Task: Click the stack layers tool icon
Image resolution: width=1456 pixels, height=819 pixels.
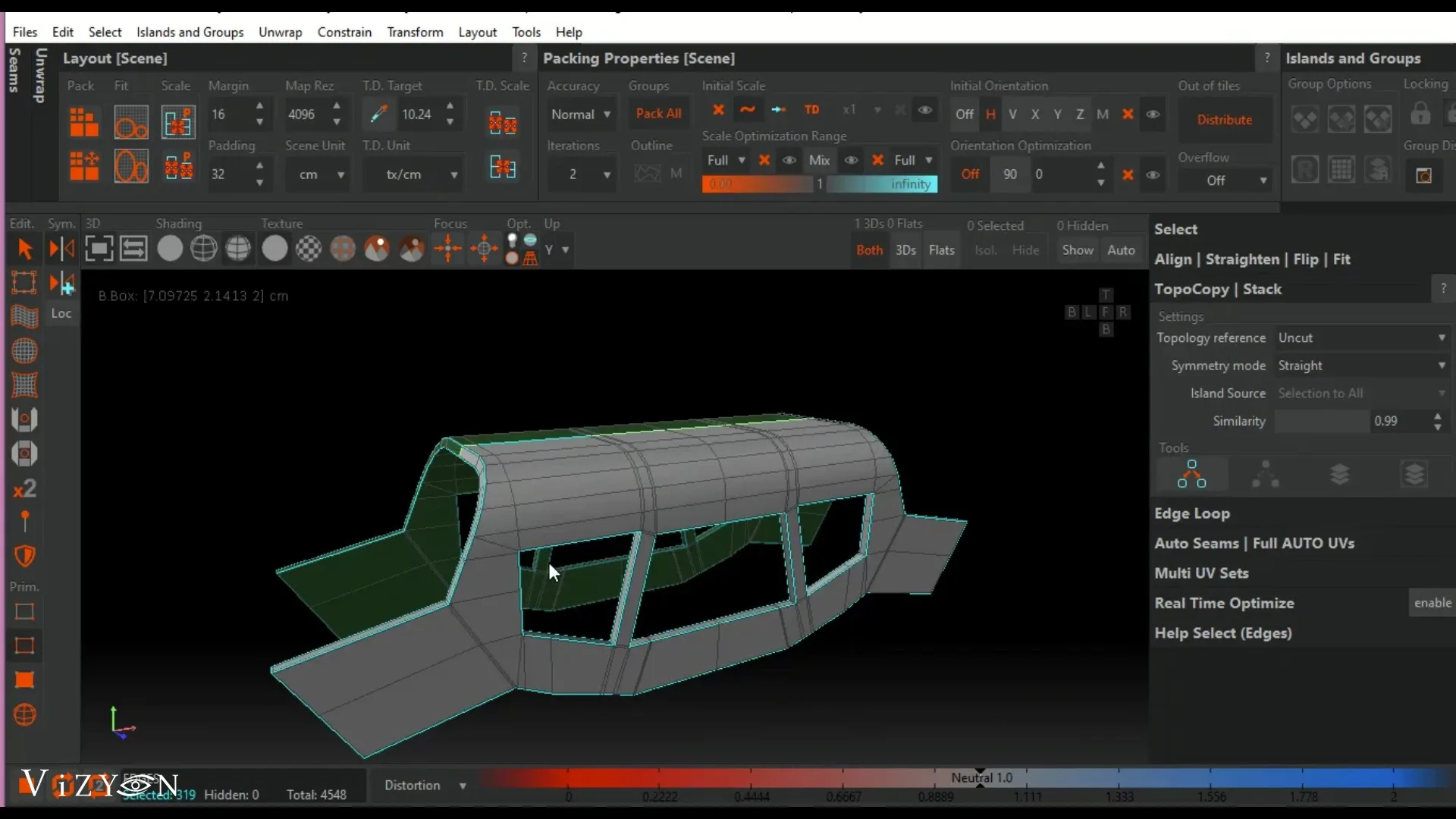Action: pyautogui.click(x=1340, y=474)
